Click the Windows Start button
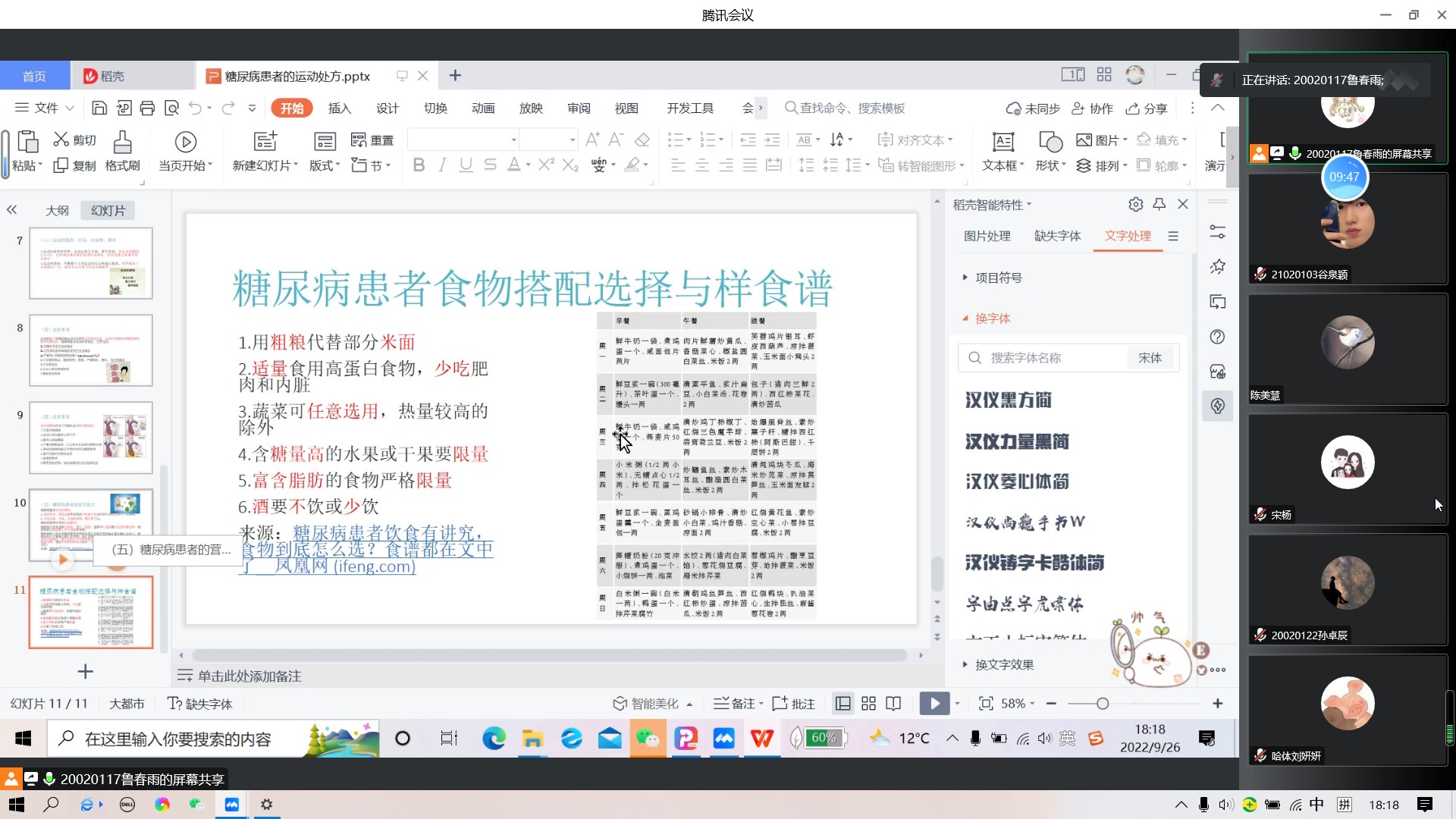The height and width of the screenshot is (819, 1456). tap(23, 738)
